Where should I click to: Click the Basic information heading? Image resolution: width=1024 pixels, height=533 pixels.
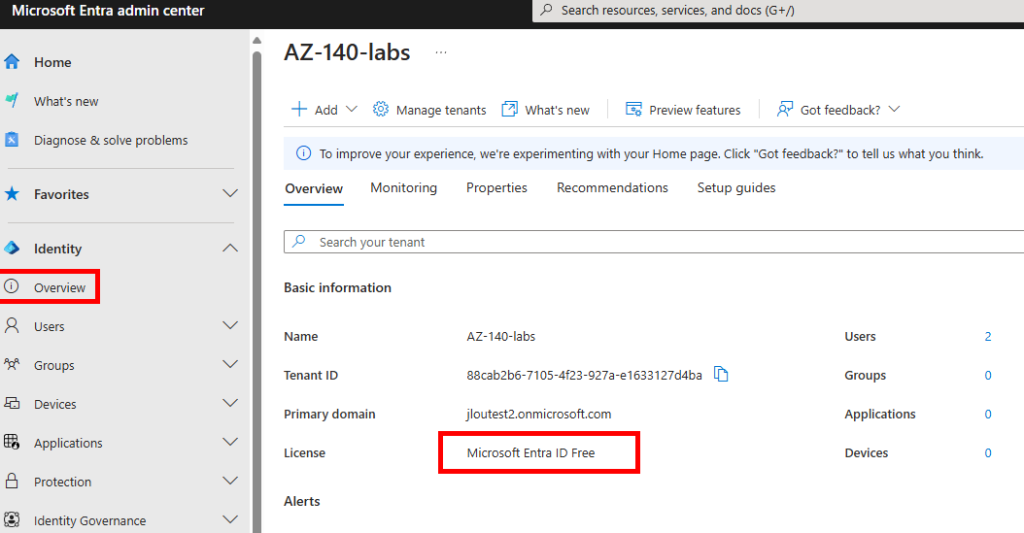tap(338, 287)
